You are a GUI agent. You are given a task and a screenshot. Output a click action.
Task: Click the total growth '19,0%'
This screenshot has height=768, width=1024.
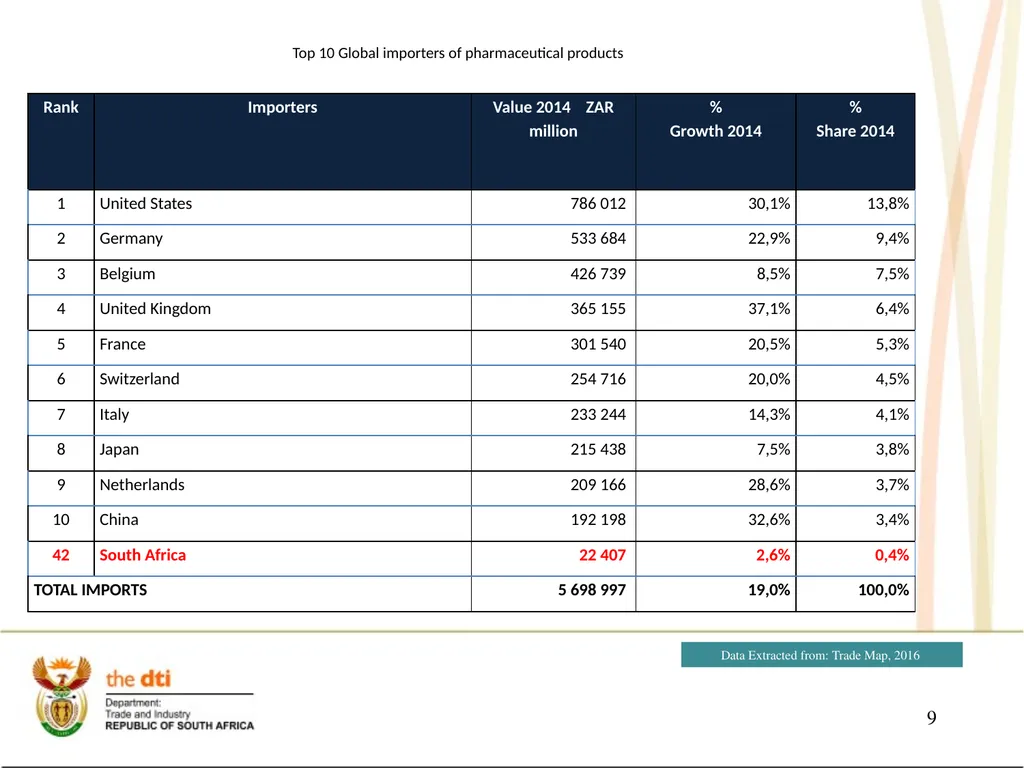[769, 590]
